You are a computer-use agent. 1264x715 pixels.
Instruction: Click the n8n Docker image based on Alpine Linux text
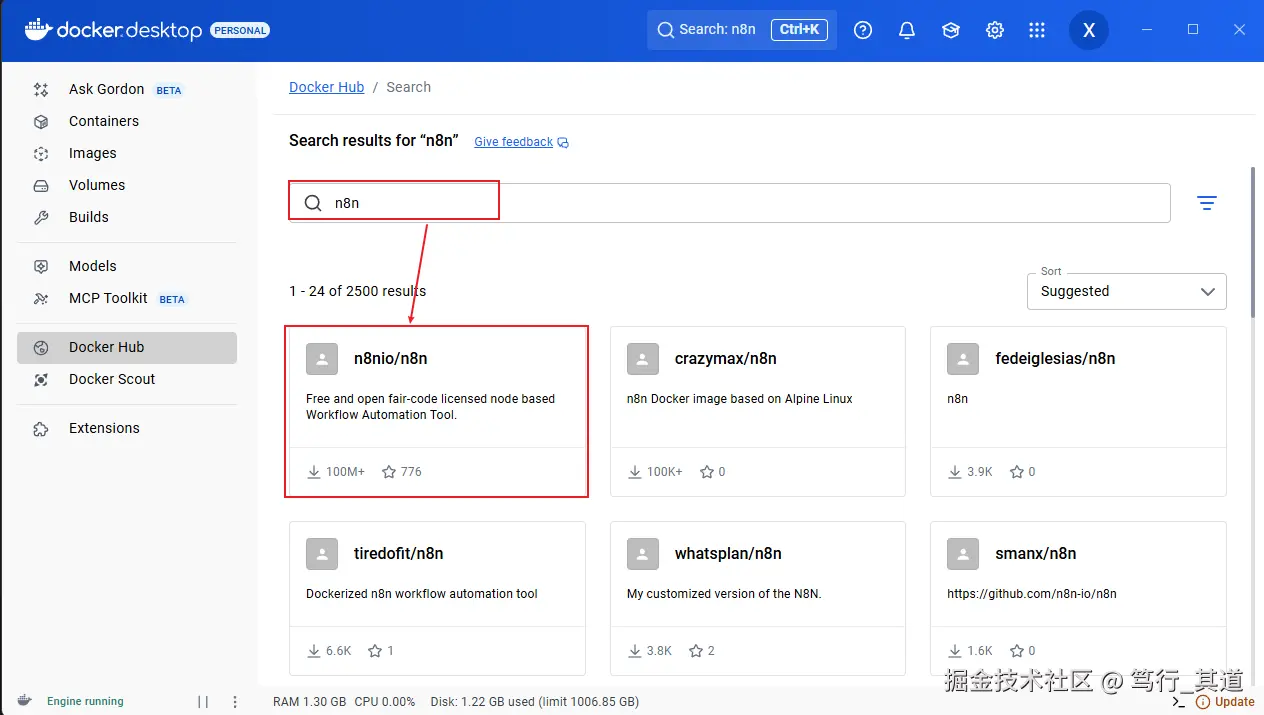pyautogui.click(x=740, y=399)
